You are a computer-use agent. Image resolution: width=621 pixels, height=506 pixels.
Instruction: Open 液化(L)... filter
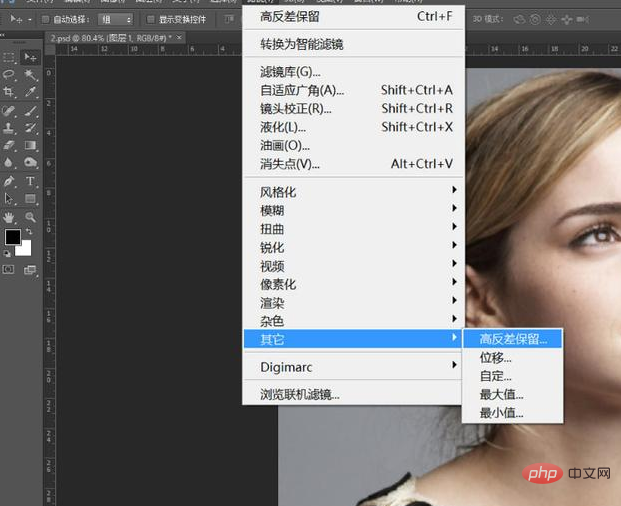[x=352, y=127]
